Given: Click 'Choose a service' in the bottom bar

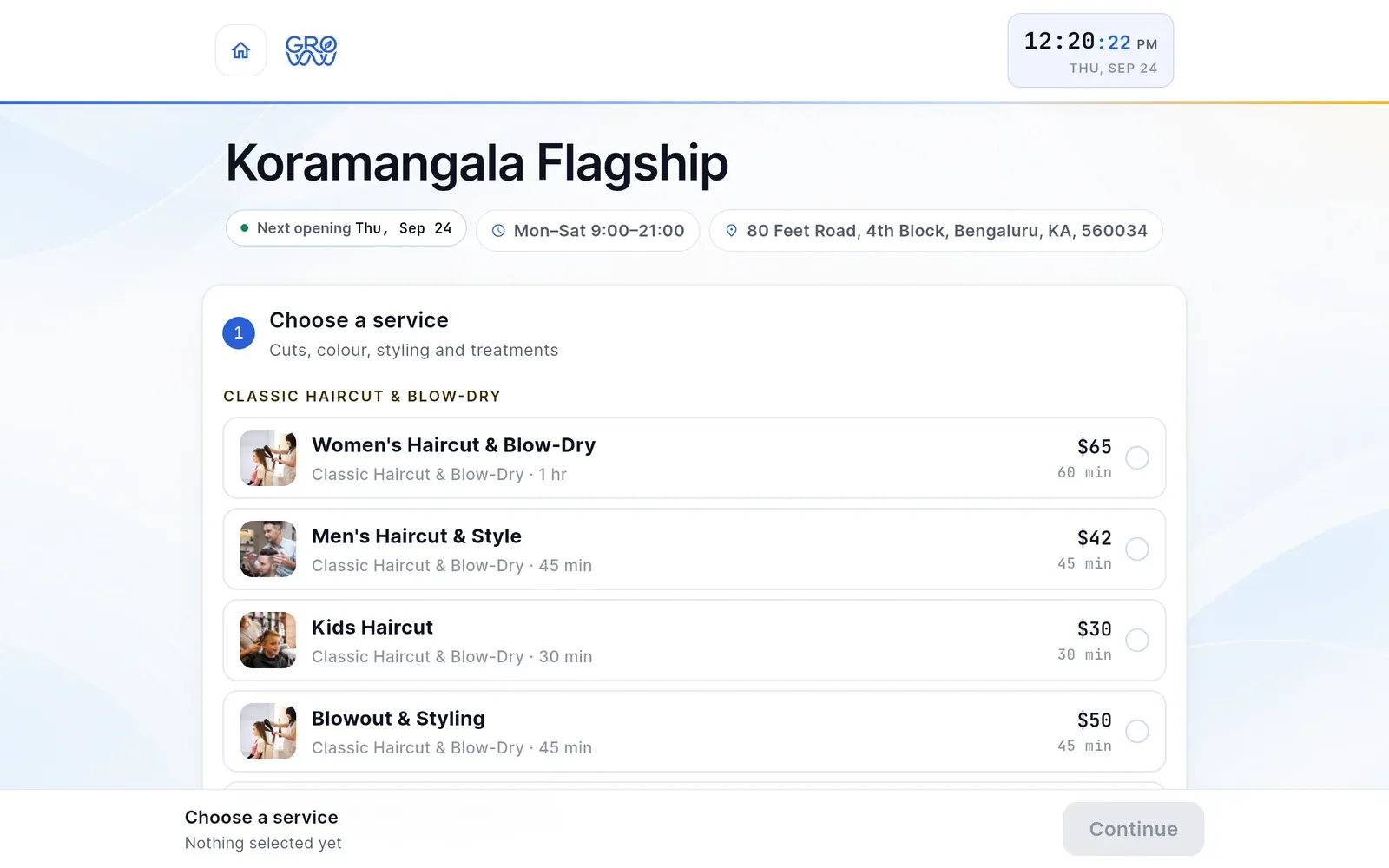Looking at the screenshot, I should 261,818.
